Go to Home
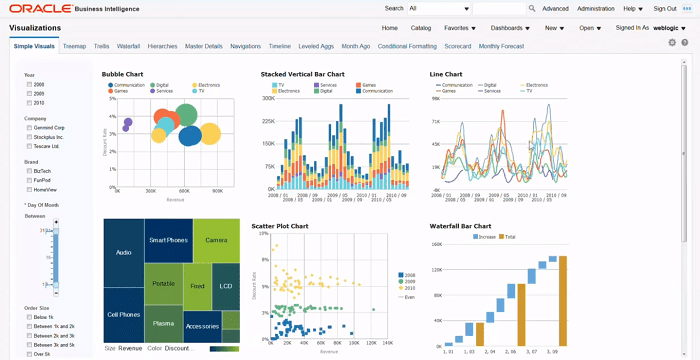 tap(390, 28)
